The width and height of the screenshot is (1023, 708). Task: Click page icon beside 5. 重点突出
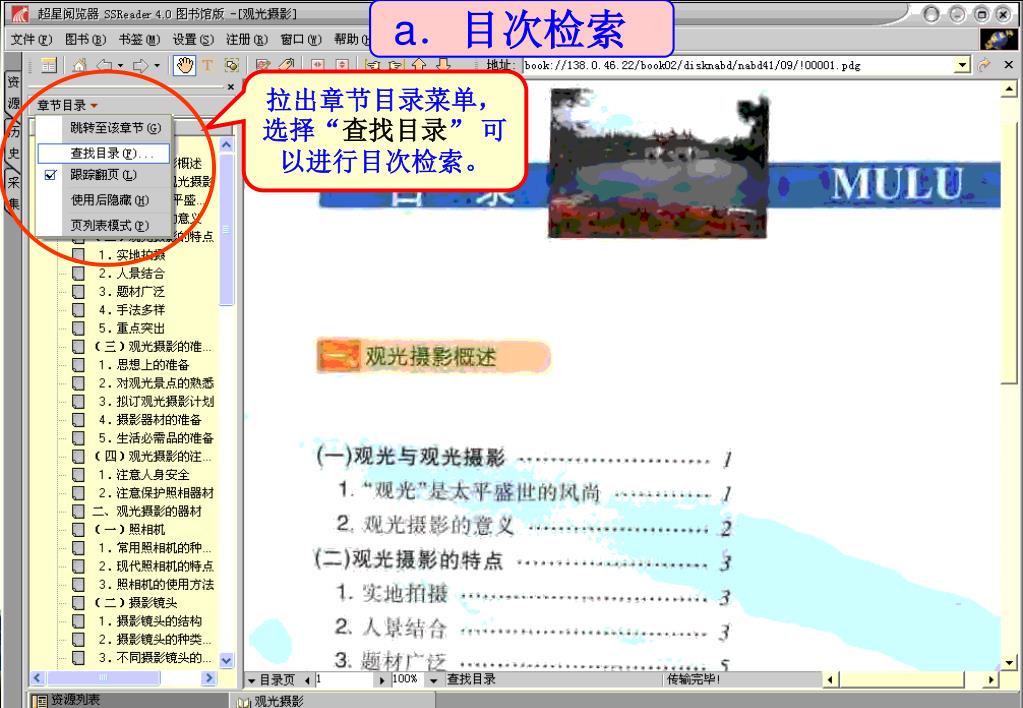pos(78,328)
